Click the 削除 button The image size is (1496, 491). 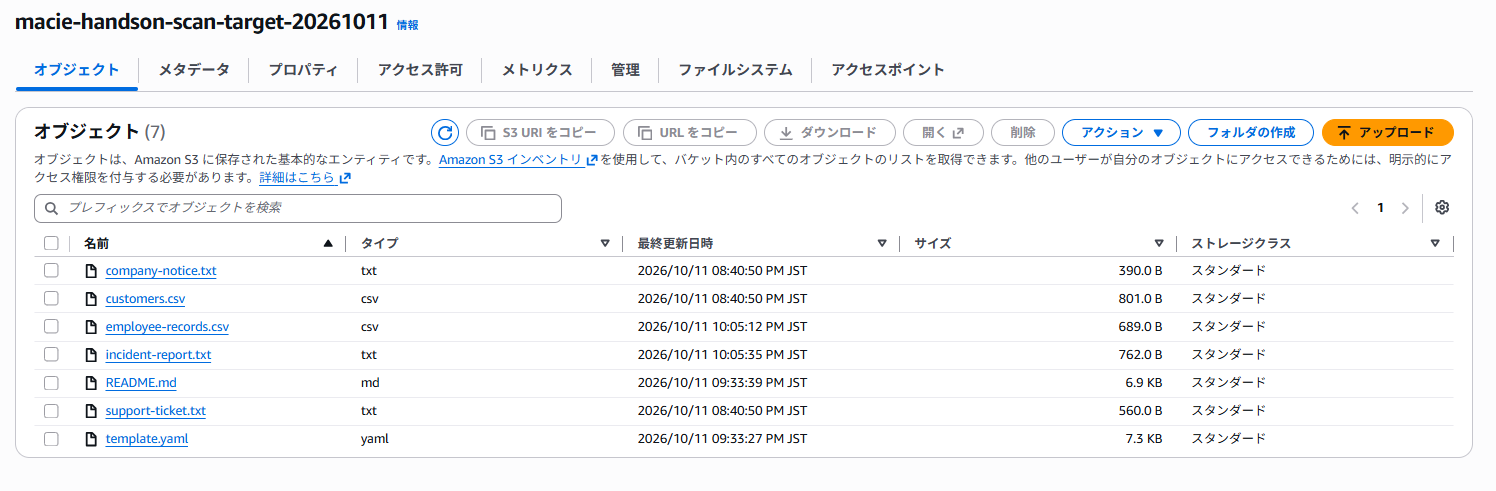coord(1023,132)
